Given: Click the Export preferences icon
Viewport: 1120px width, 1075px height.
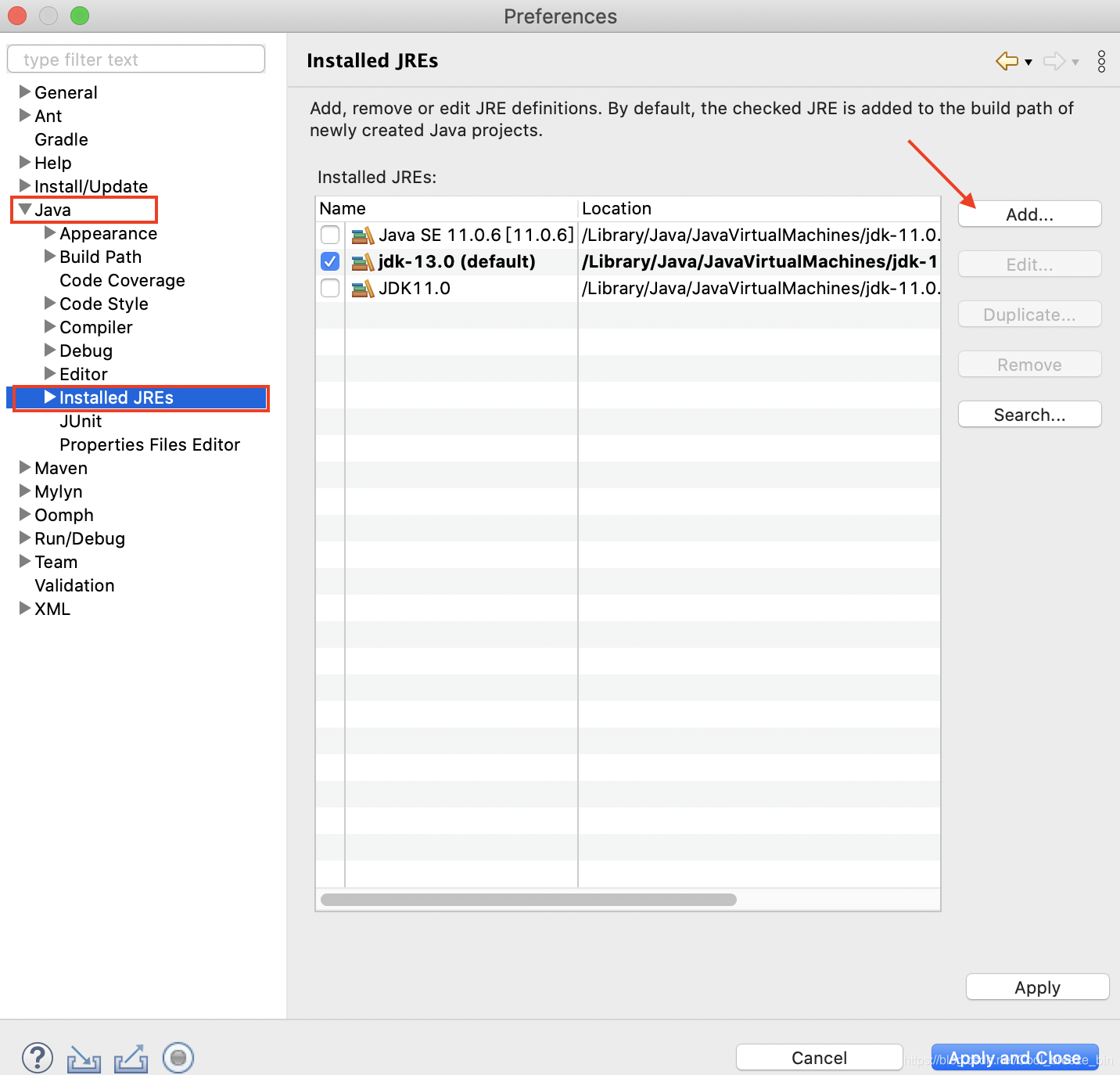Looking at the screenshot, I should [131, 1059].
